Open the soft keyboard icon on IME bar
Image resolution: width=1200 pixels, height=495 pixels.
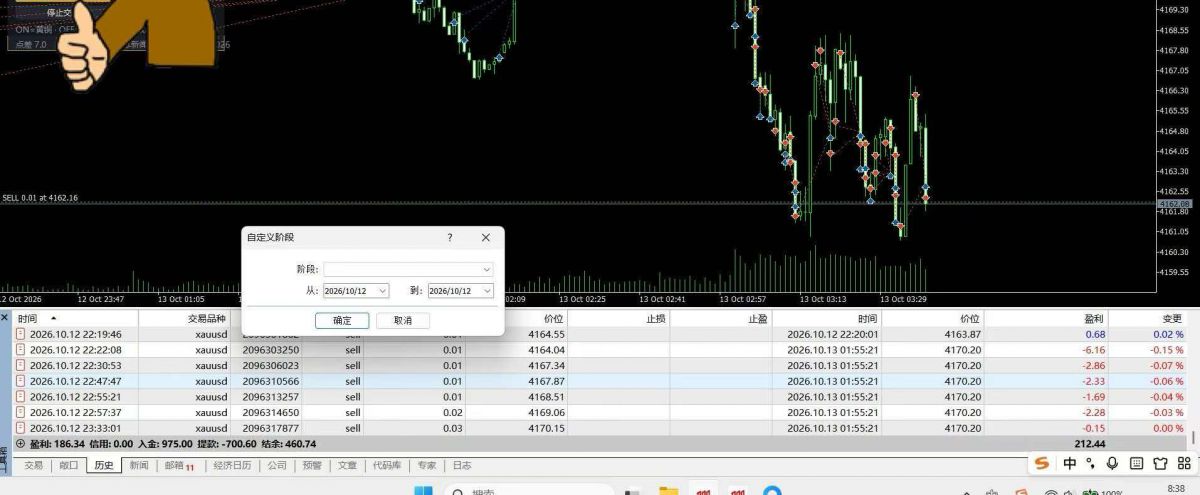(1136, 463)
